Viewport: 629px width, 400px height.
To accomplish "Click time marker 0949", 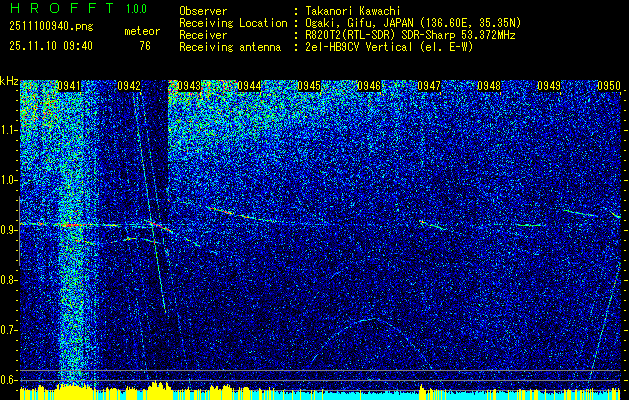I will tap(549, 86).
